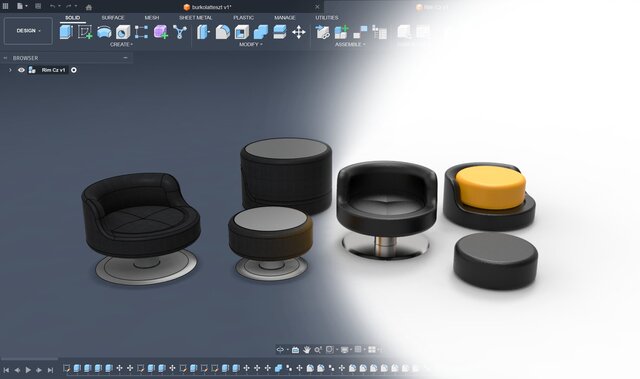This screenshot has width=640, height=379.
Task: Start a new sketch with Create Sketch
Action: point(85,32)
